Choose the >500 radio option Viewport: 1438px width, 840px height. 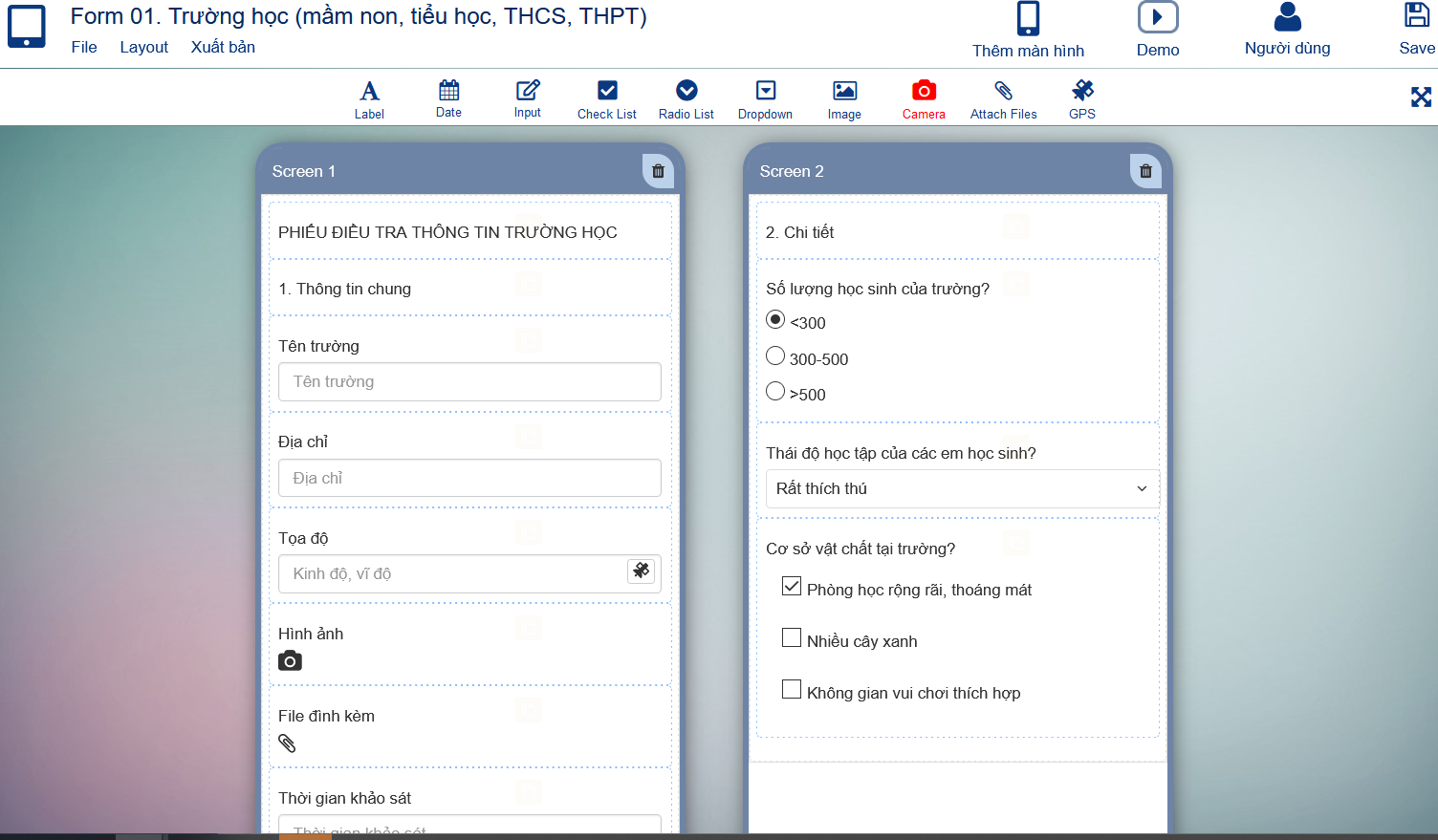[x=775, y=392]
